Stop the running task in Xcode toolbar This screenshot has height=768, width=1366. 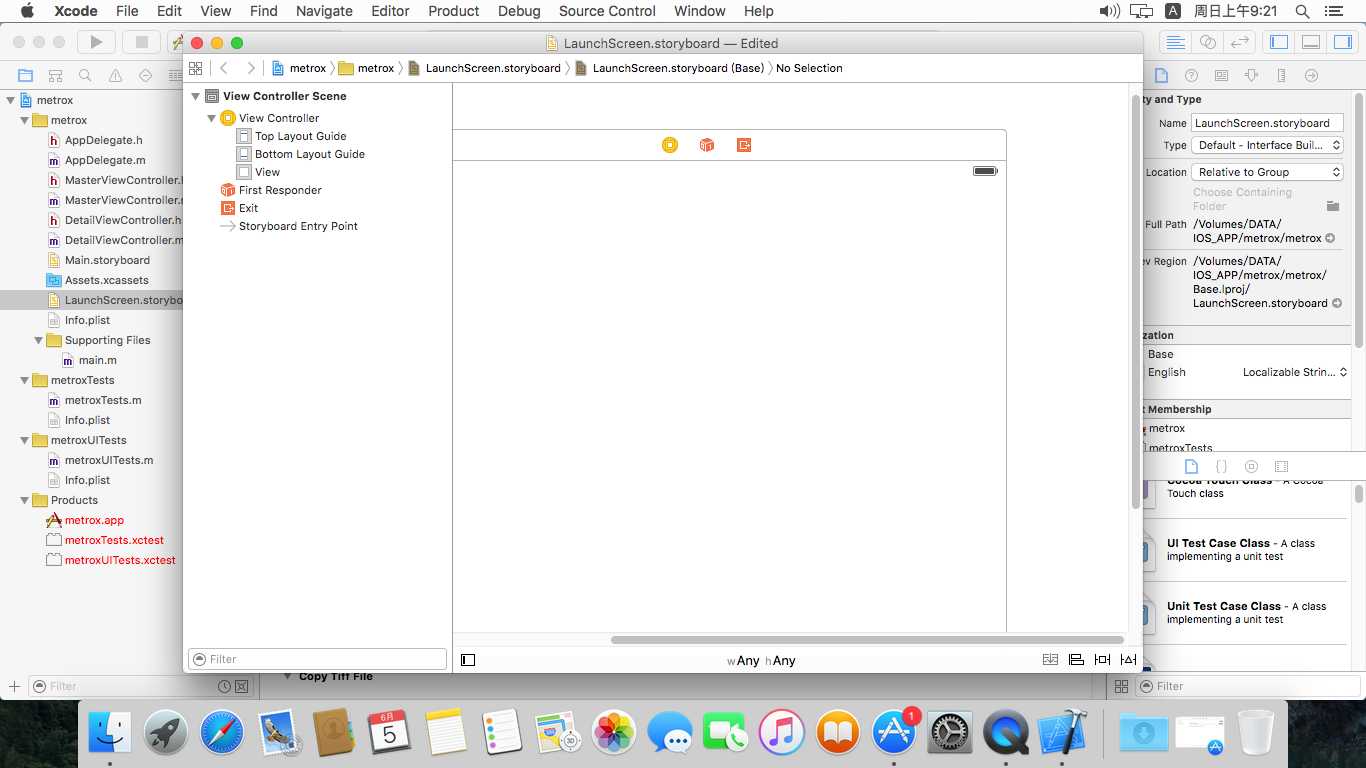[x=142, y=42]
